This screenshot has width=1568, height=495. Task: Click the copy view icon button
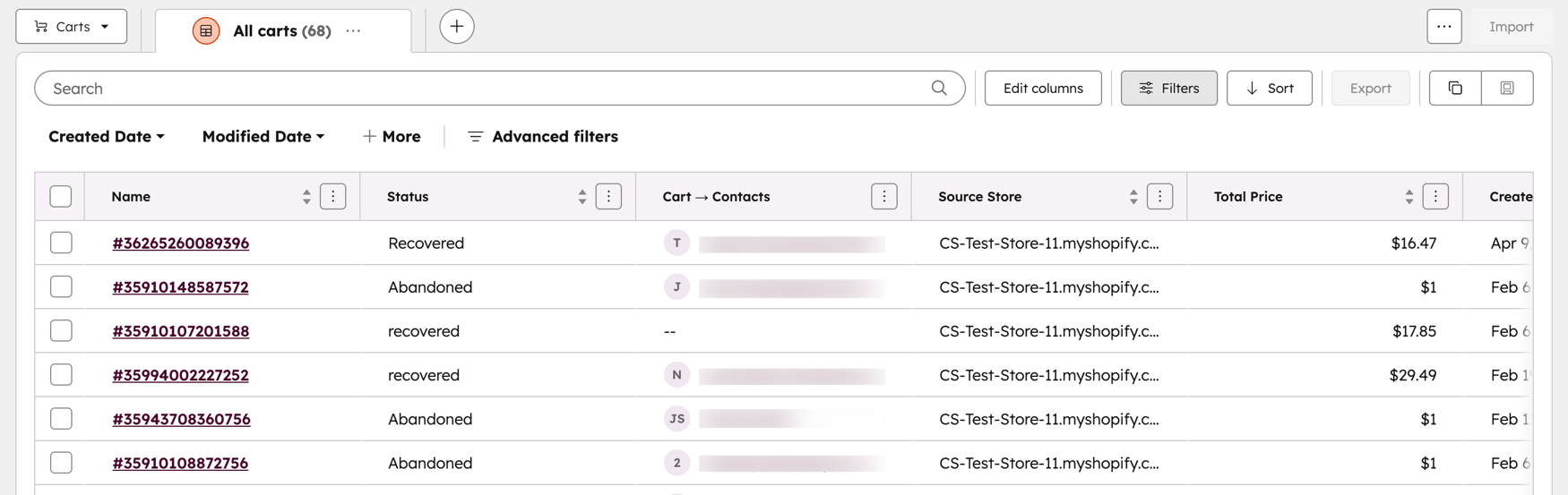[1454, 89]
